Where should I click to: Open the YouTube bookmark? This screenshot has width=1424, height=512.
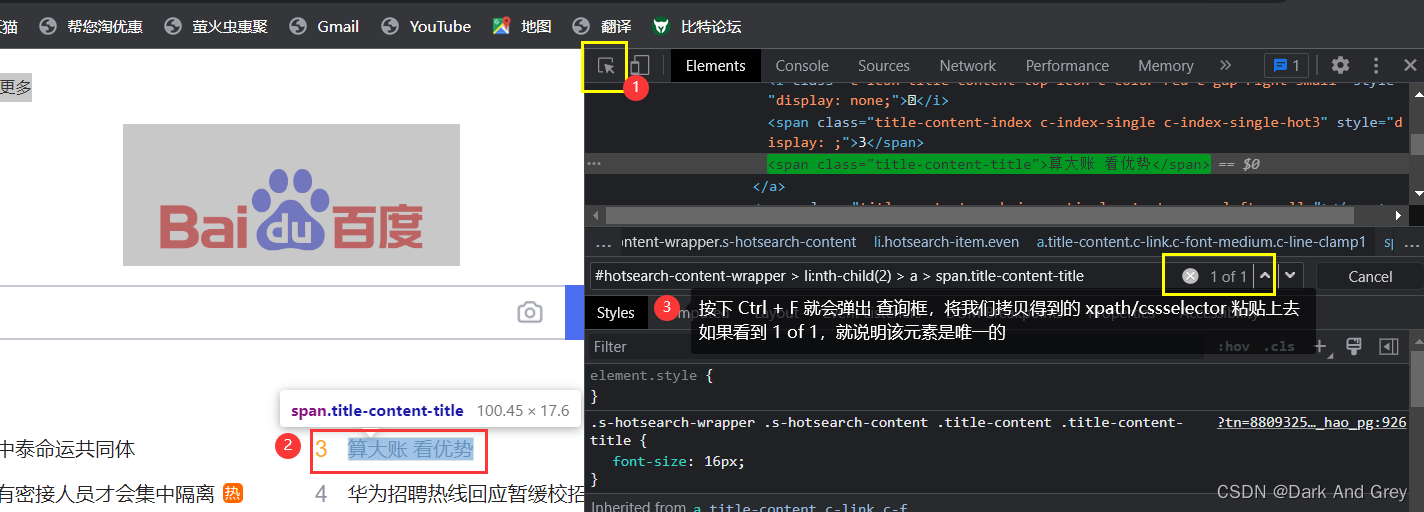[426, 26]
